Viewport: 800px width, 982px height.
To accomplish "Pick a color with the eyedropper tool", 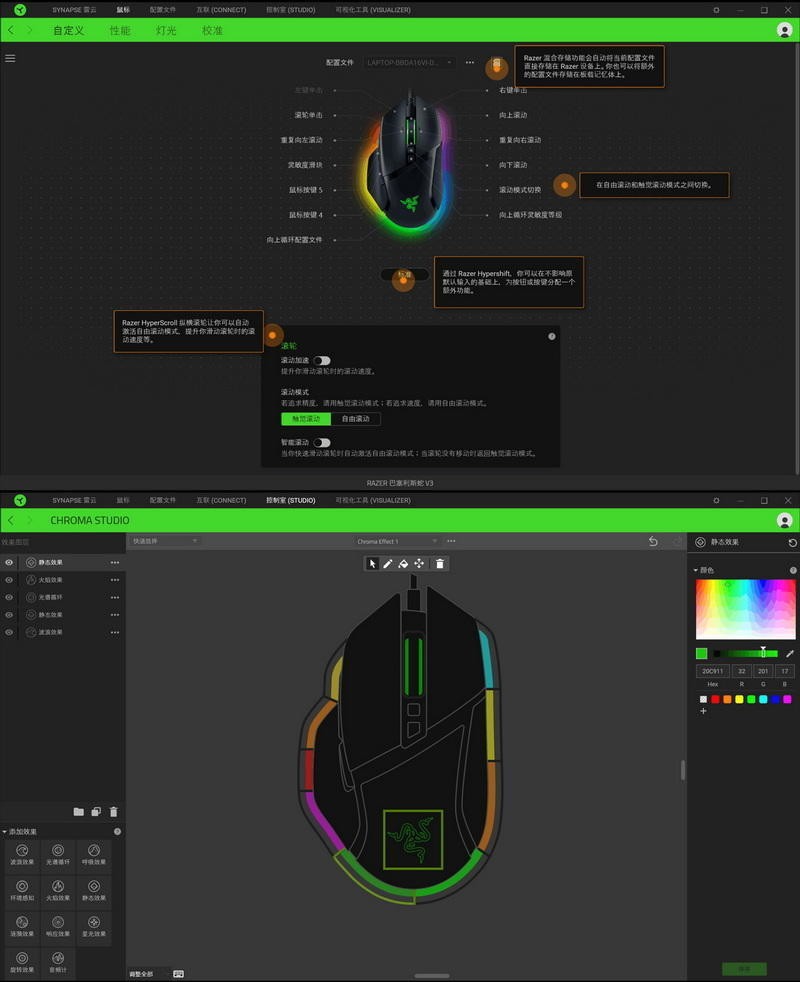I will pyautogui.click(x=790, y=653).
